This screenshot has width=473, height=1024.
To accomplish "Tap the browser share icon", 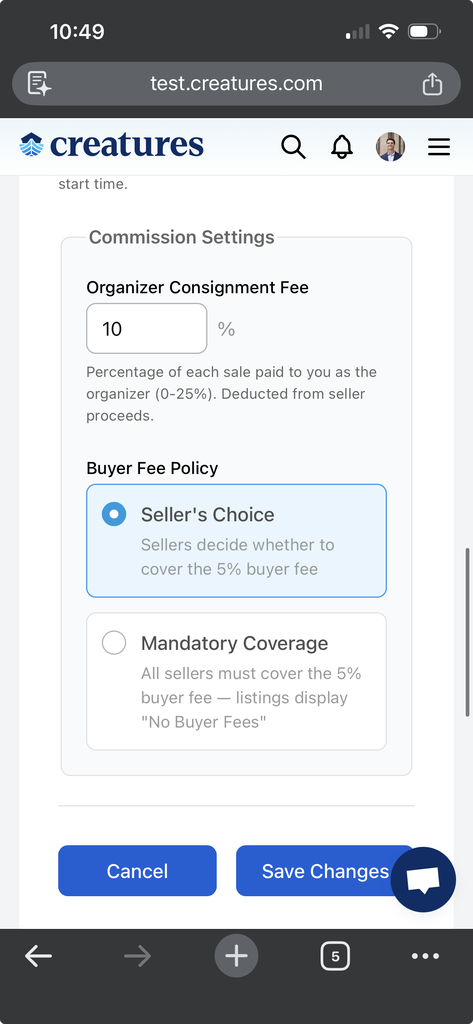I will pos(432,84).
